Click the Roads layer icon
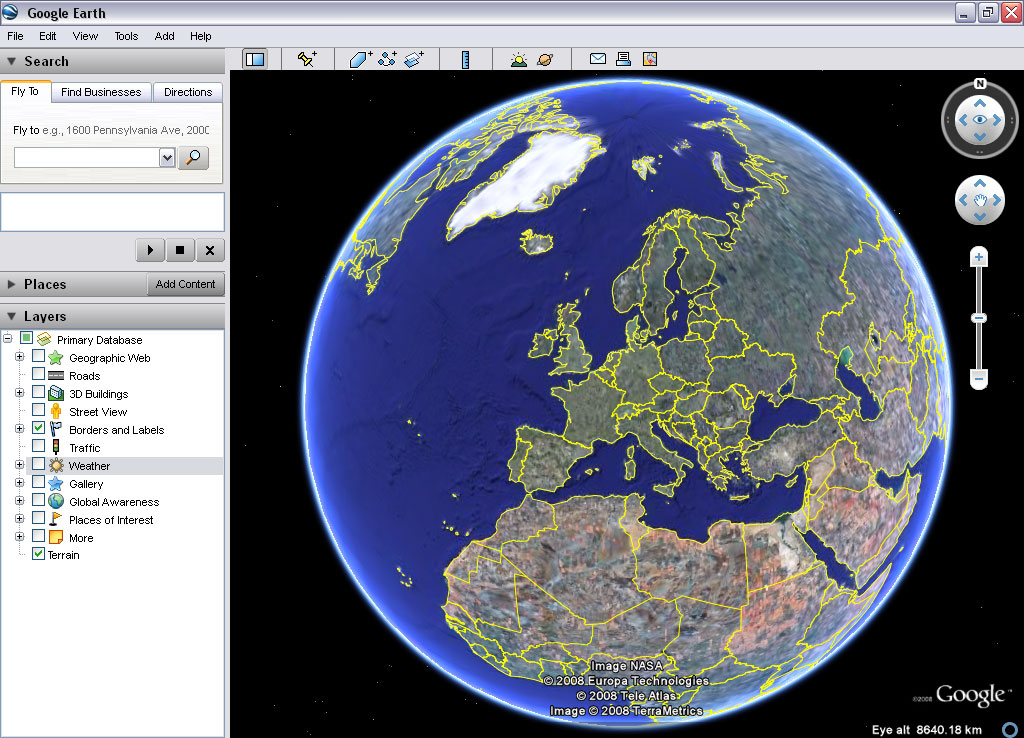The width and height of the screenshot is (1024, 738). (56, 376)
